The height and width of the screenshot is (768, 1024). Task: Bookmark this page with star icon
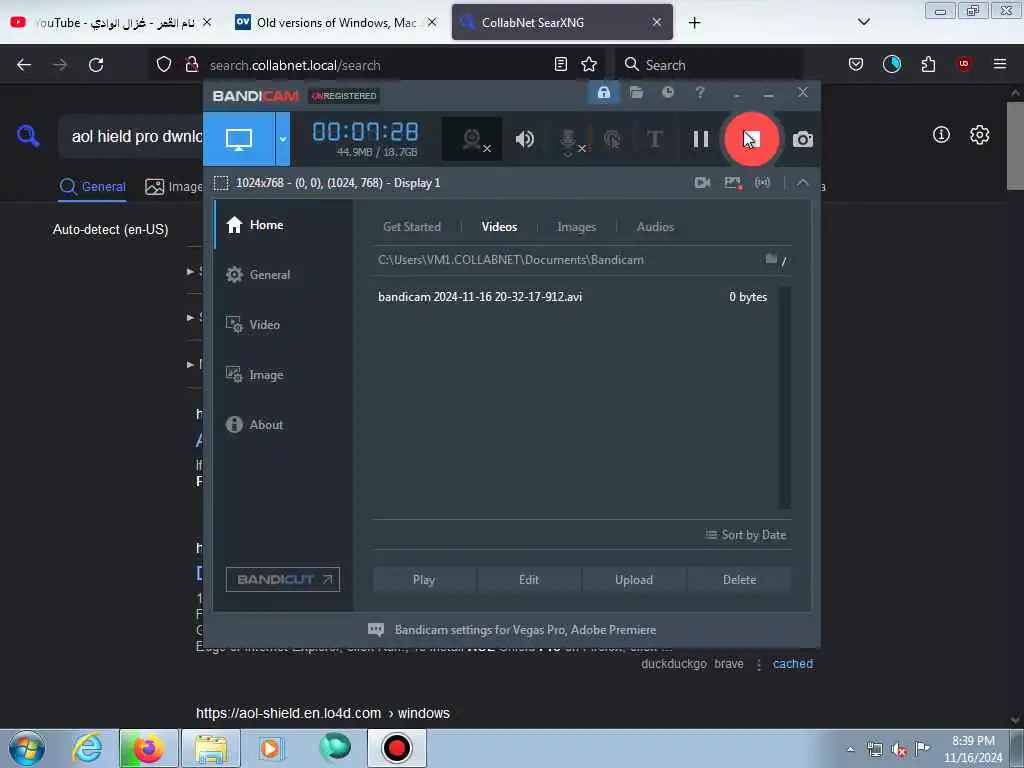pos(589,65)
